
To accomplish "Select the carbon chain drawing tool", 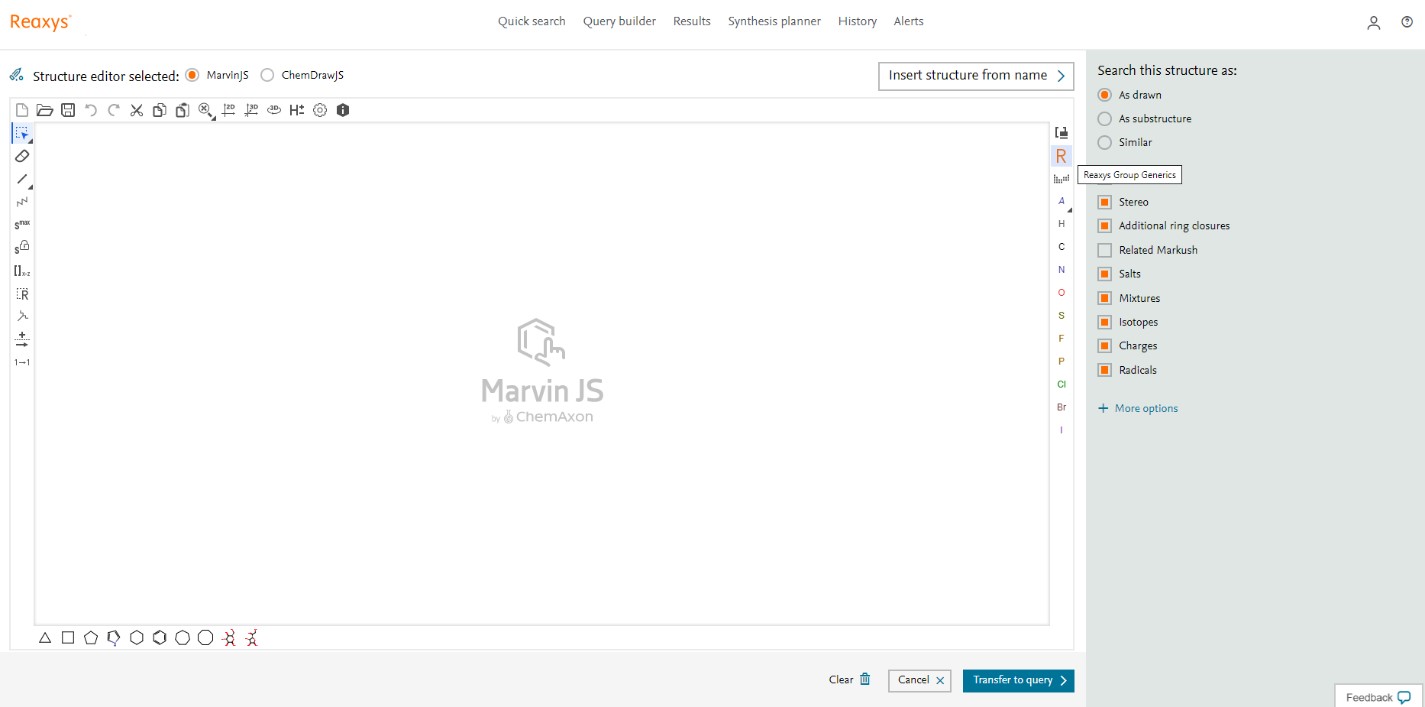I will [22, 202].
